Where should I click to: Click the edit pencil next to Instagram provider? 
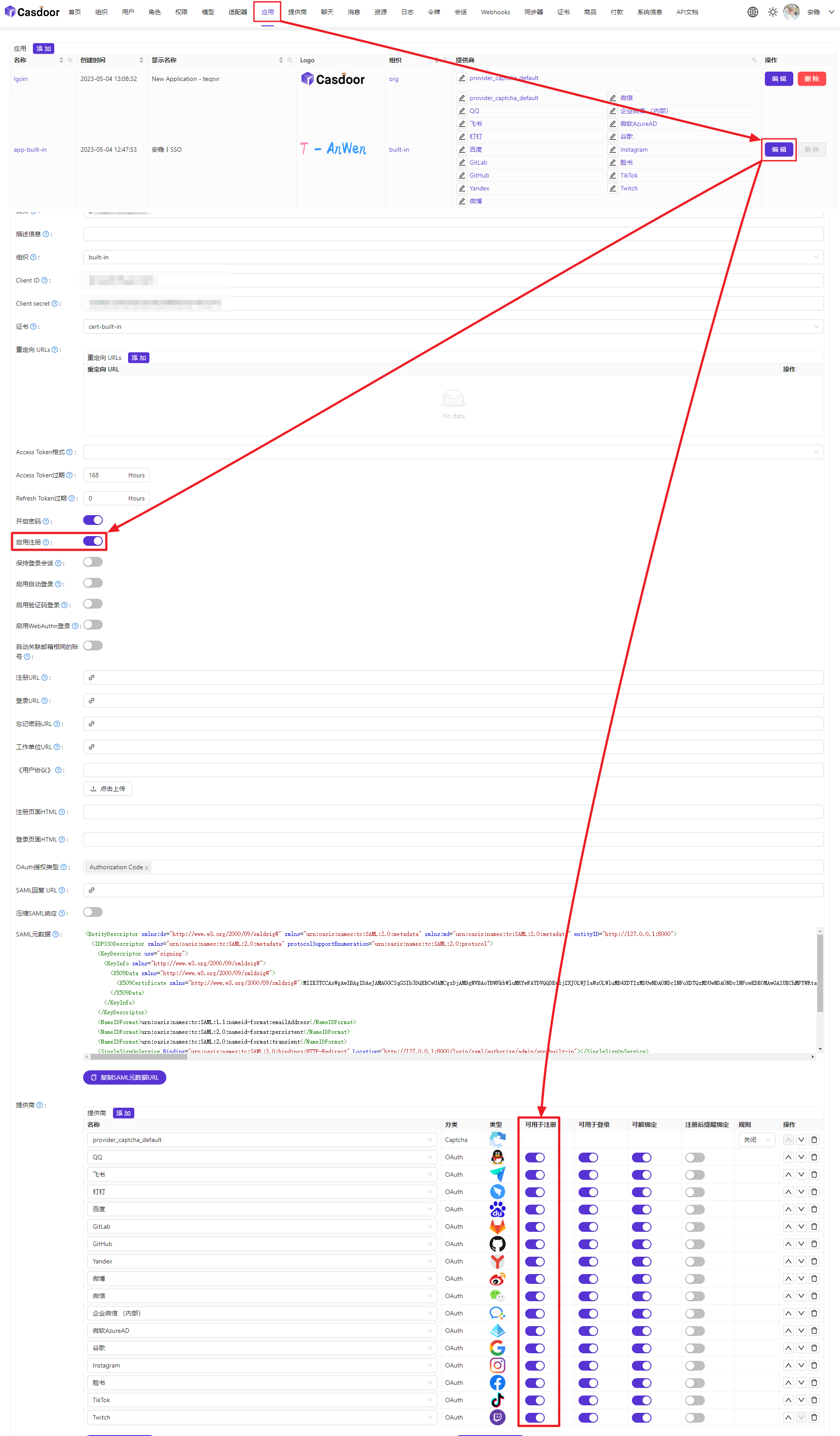(613, 150)
